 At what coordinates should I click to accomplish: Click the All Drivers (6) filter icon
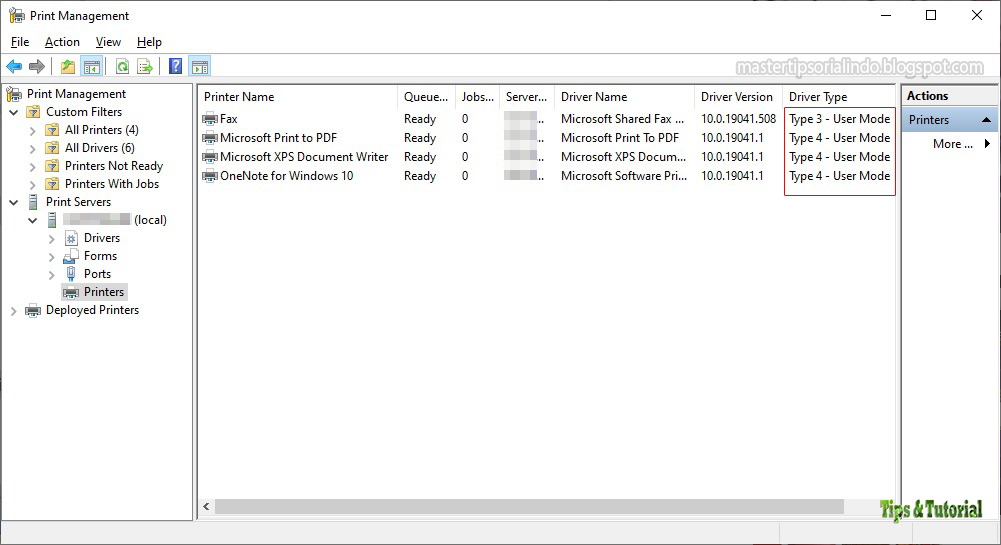pos(52,148)
